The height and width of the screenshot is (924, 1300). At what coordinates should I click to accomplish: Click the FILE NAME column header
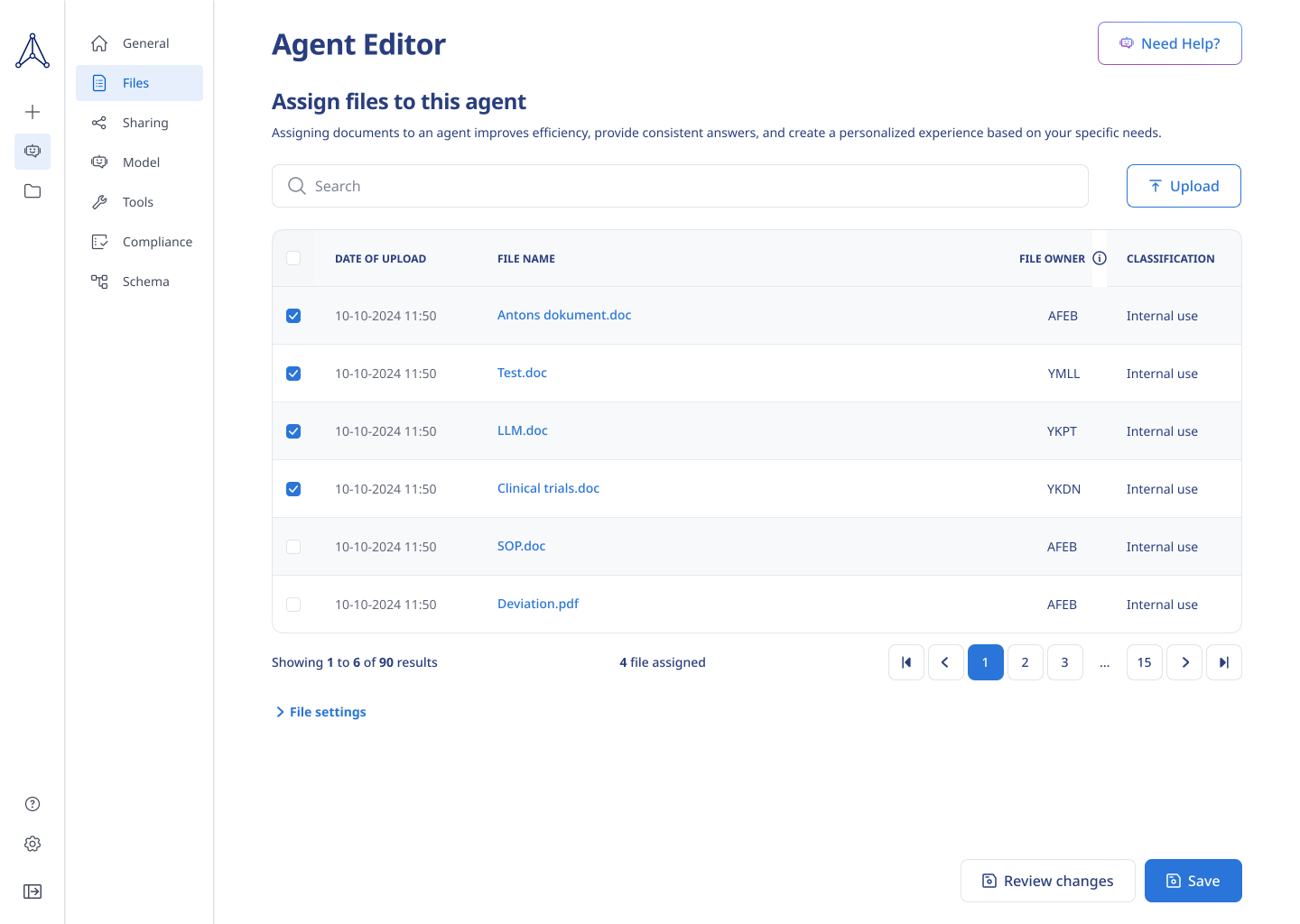pos(526,259)
